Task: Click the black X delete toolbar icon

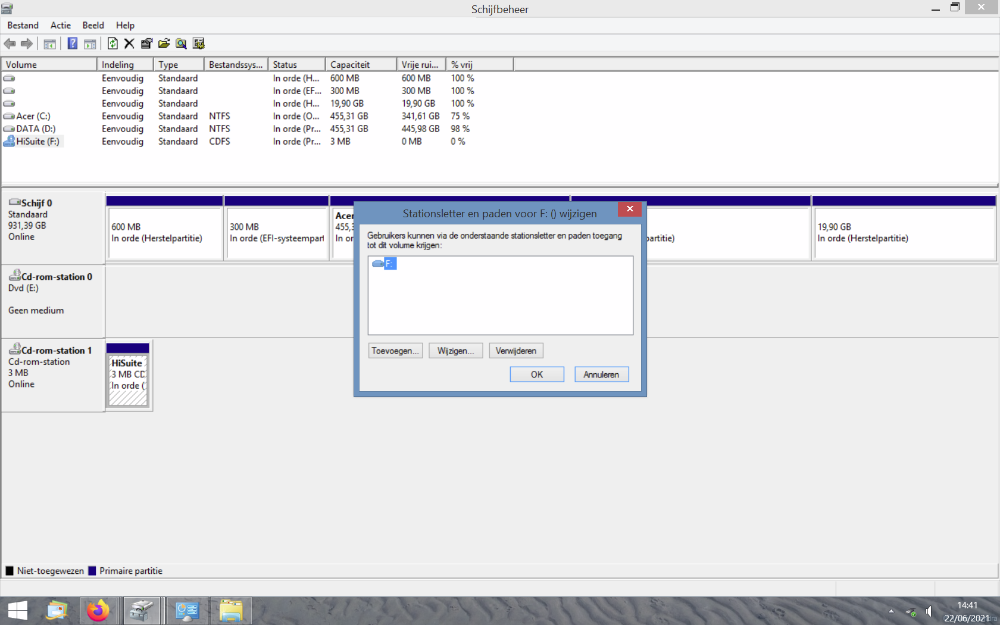Action: click(x=129, y=44)
